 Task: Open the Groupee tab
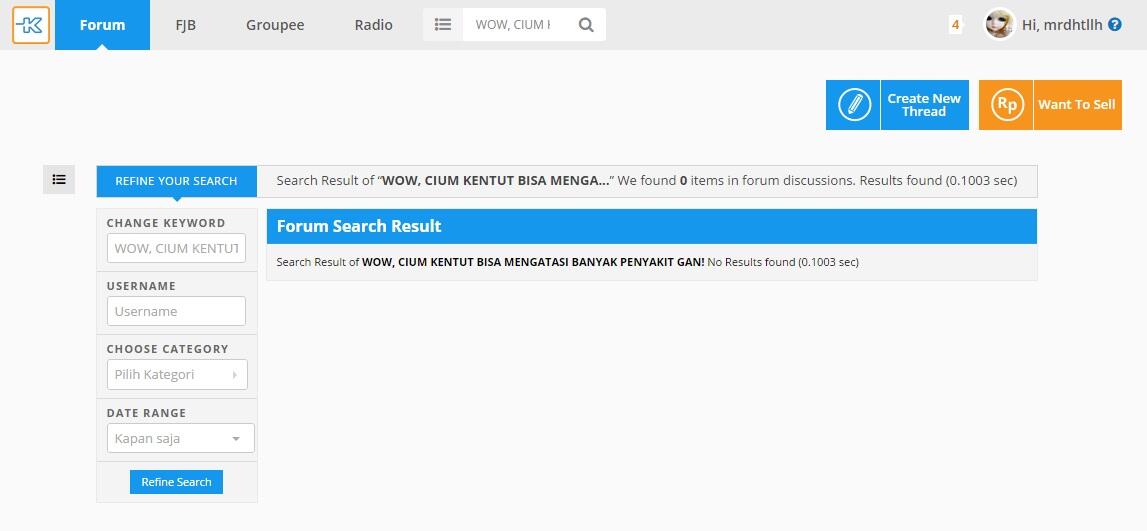275,25
